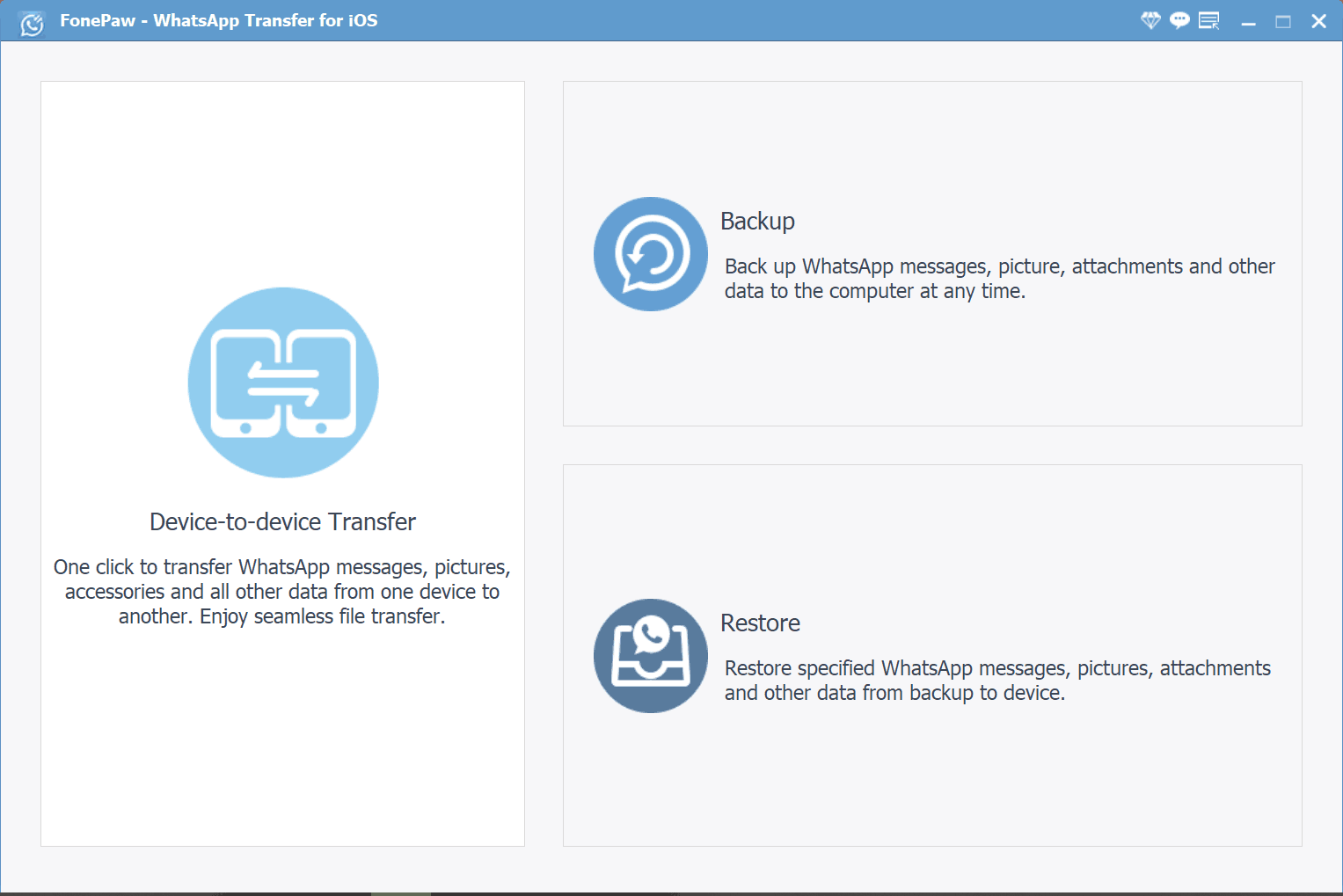The height and width of the screenshot is (896, 1343).
Task: Open Device-to-device Transfer icon
Action: (x=283, y=382)
